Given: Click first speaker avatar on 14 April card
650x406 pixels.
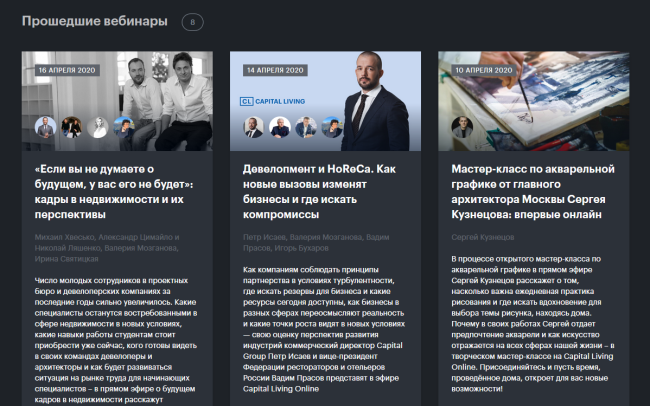Looking at the screenshot, I should click(253, 127).
